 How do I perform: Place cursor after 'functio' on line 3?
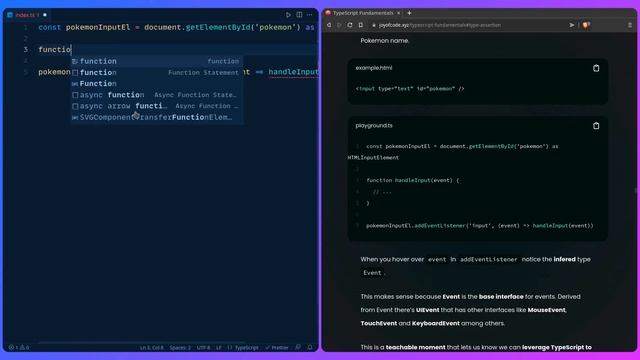tap(71, 50)
